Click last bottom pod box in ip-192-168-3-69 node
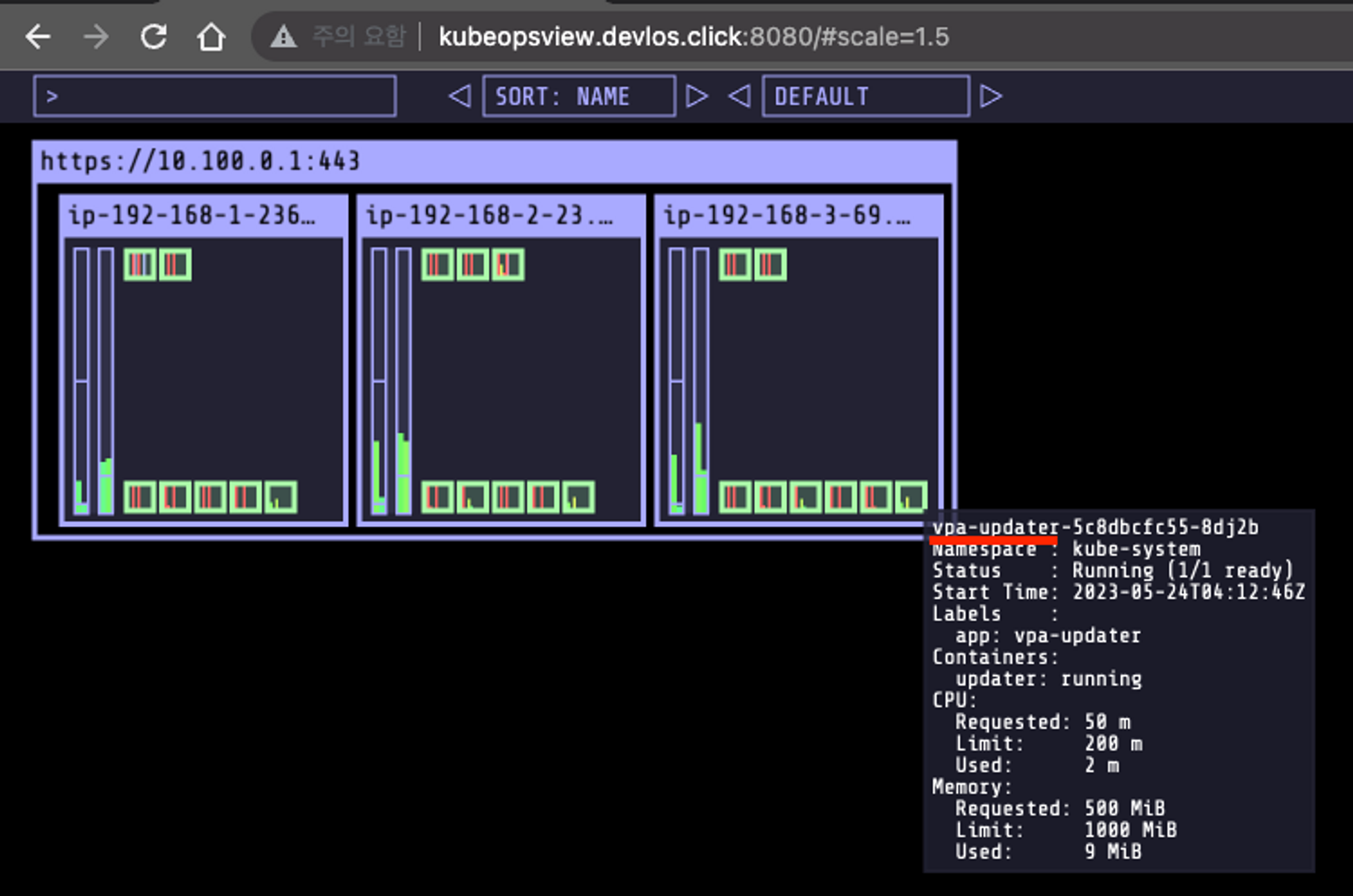Image resolution: width=1353 pixels, height=896 pixels. coord(911,498)
